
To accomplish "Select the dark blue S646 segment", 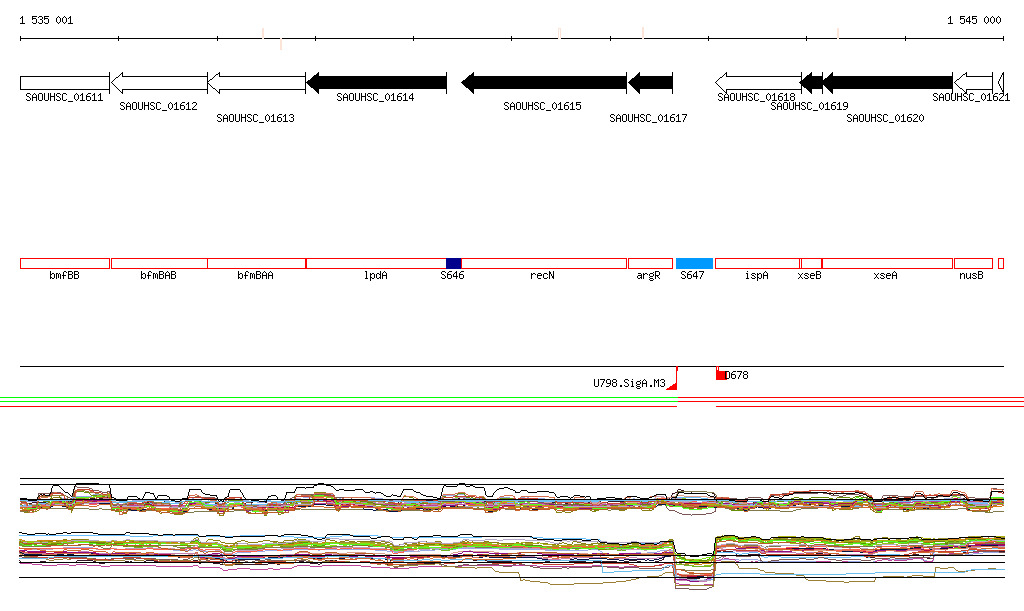I will [x=453, y=264].
